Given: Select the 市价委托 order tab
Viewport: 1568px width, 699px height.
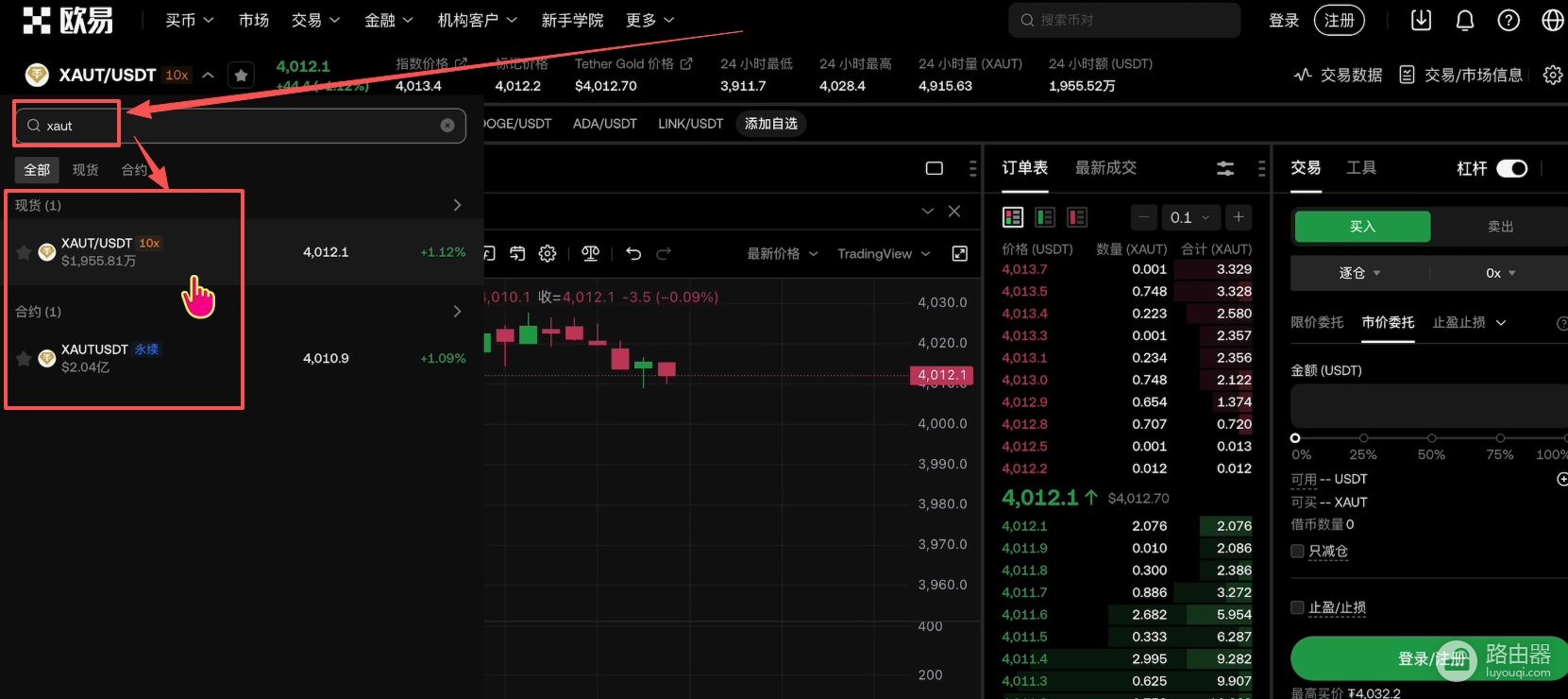Looking at the screenshot, I should point(1388,322).
